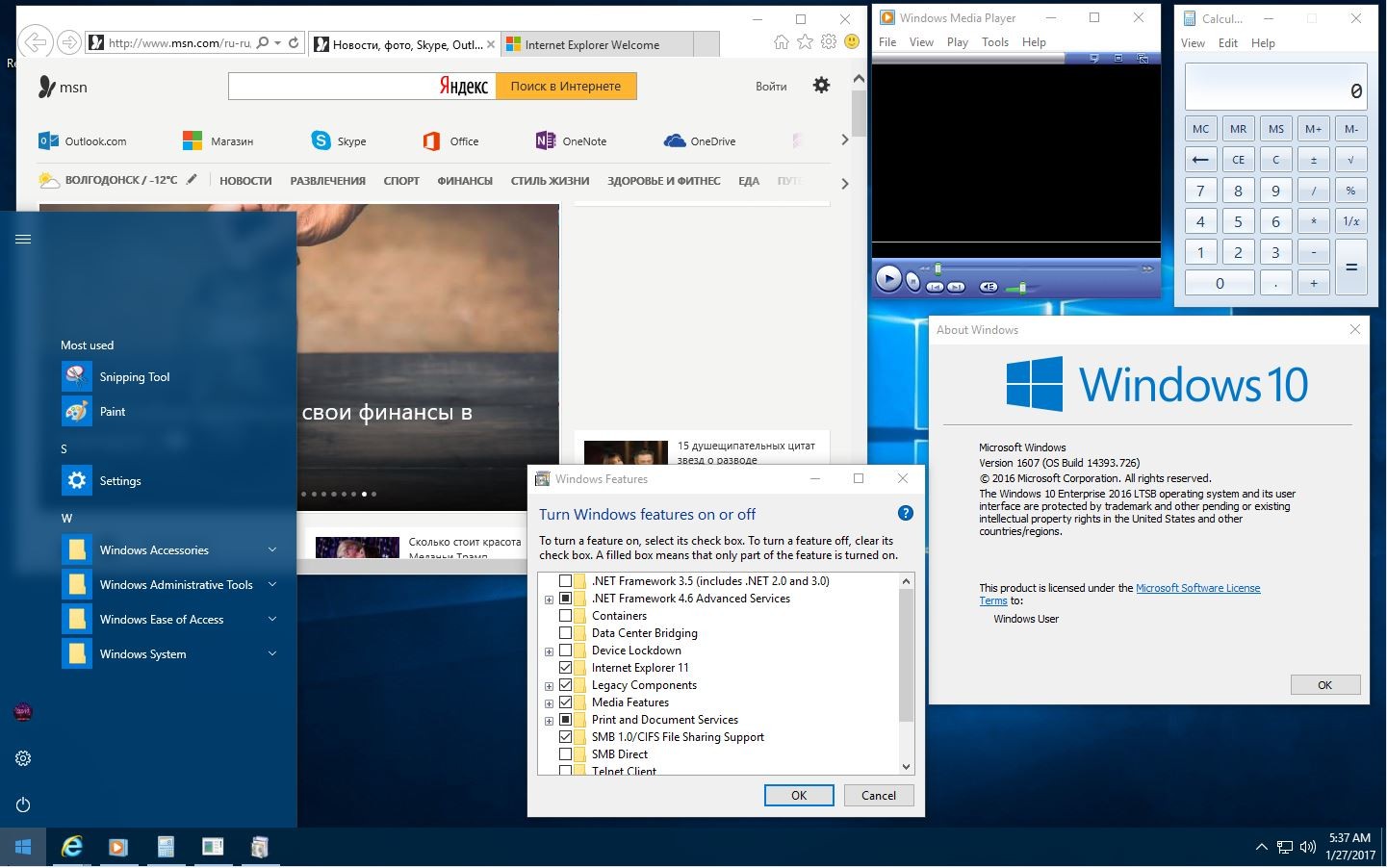Open the Media Player File menu

coord(887,42)
